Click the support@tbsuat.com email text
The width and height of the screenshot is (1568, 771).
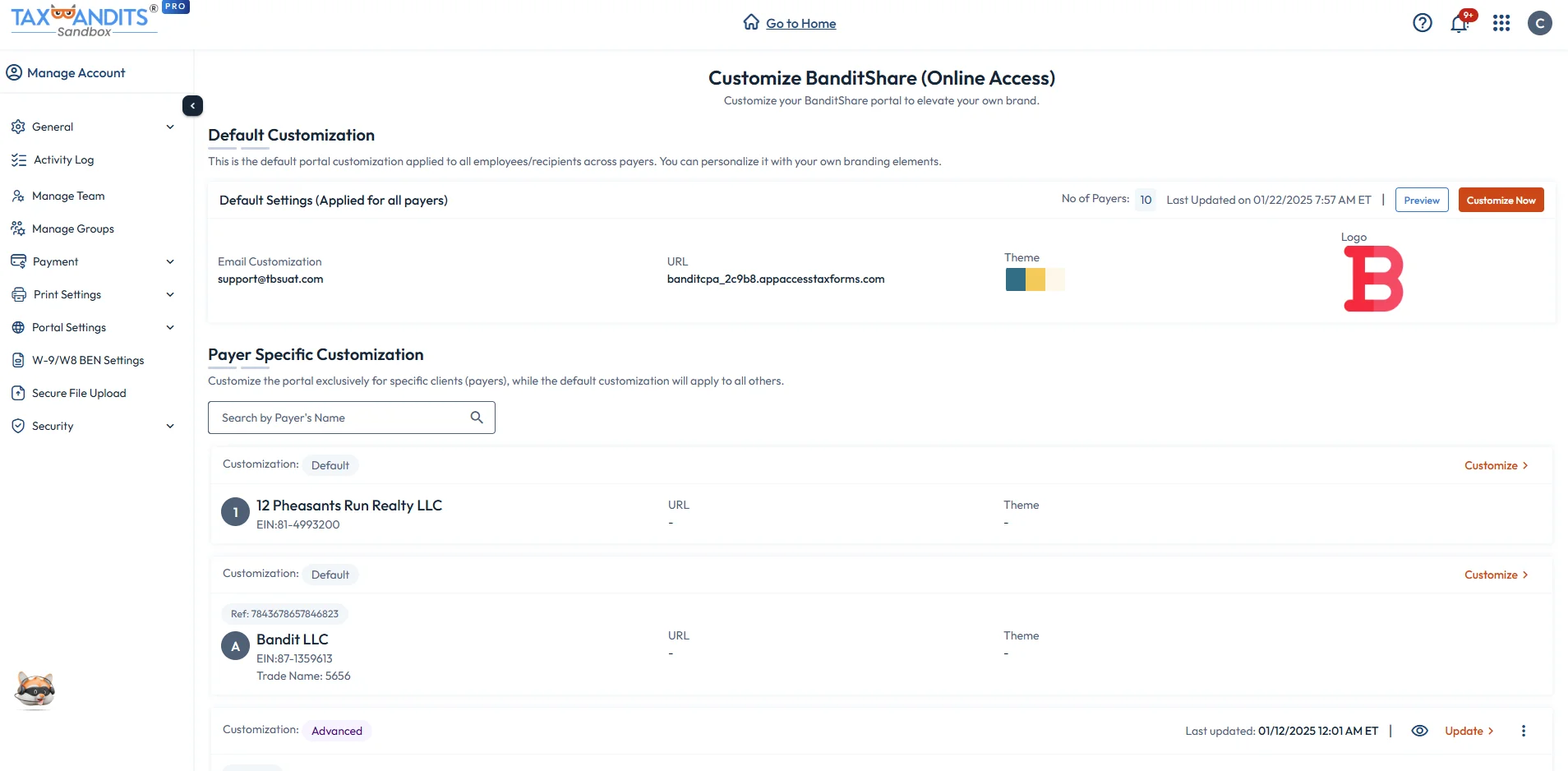270,279
